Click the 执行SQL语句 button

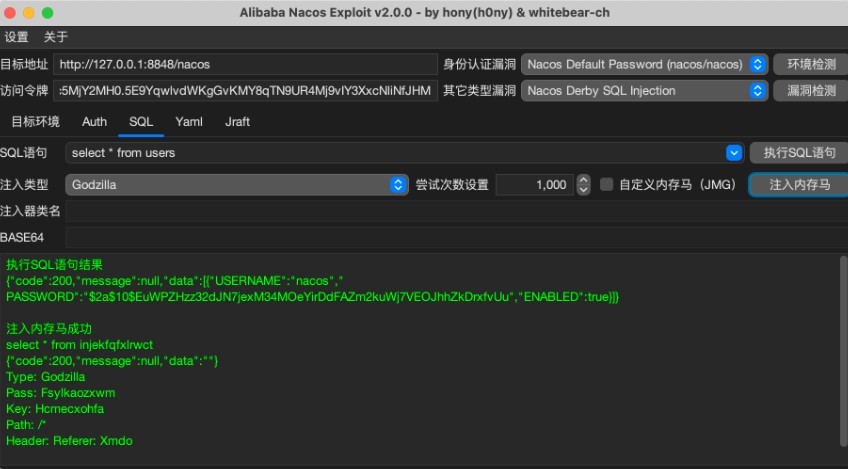(x=799, y=153)
